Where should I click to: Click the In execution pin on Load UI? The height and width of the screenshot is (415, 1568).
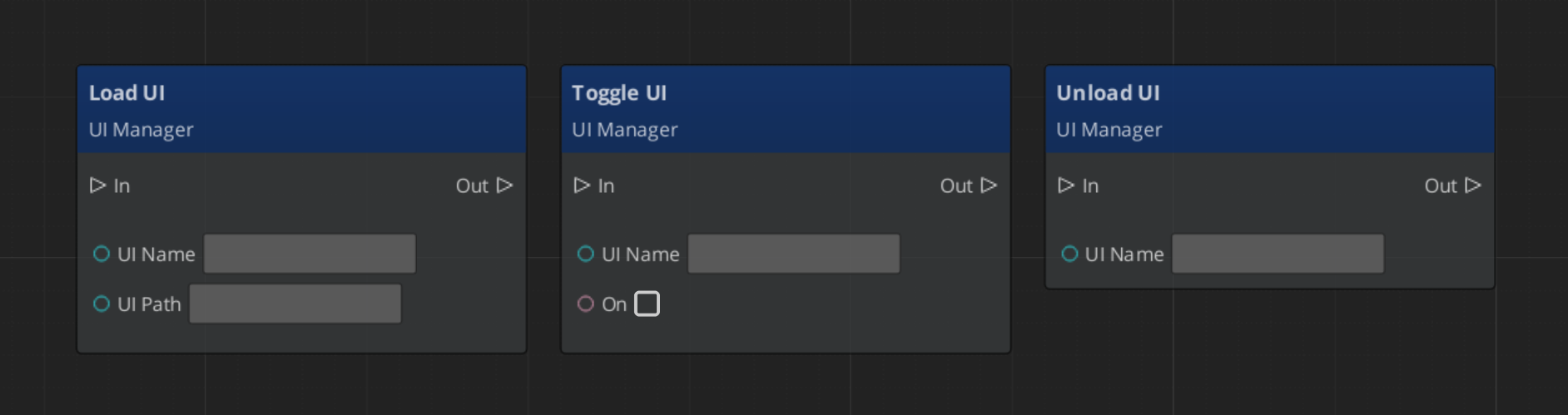coord(97,185)
